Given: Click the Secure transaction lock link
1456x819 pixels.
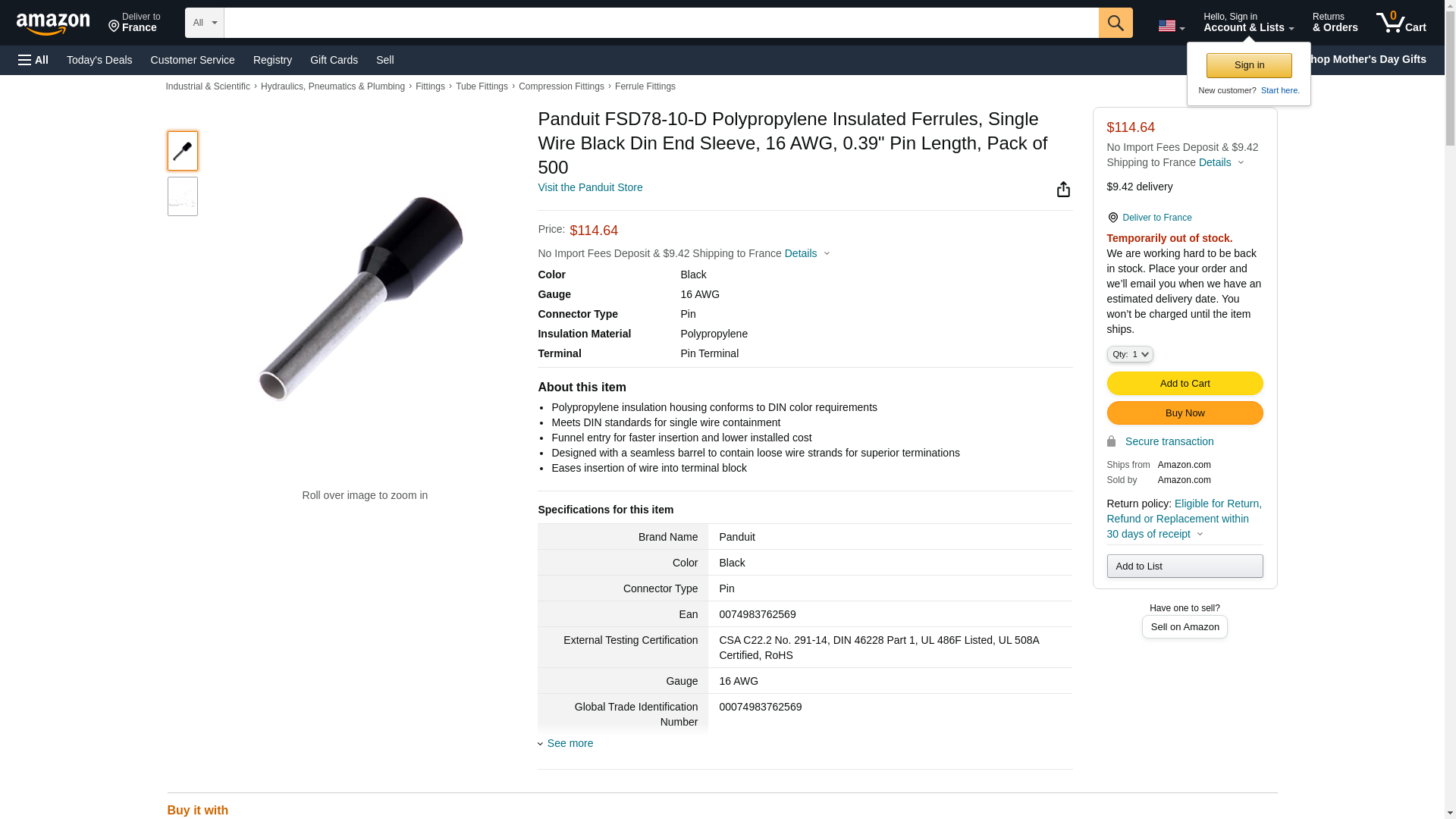Looking at the screenshot, I should 1169,441.
